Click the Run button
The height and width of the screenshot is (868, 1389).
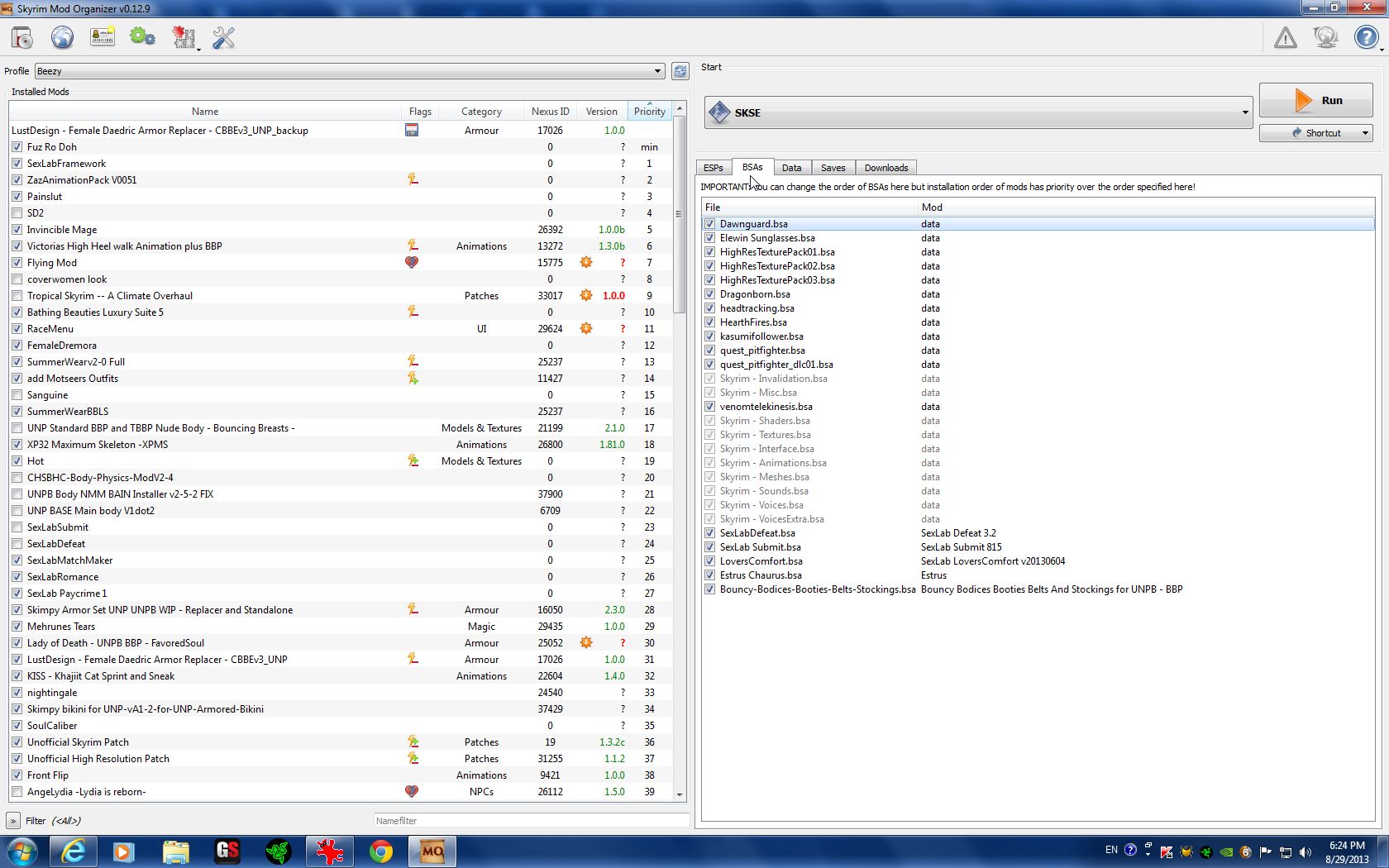pos(1316,101)
